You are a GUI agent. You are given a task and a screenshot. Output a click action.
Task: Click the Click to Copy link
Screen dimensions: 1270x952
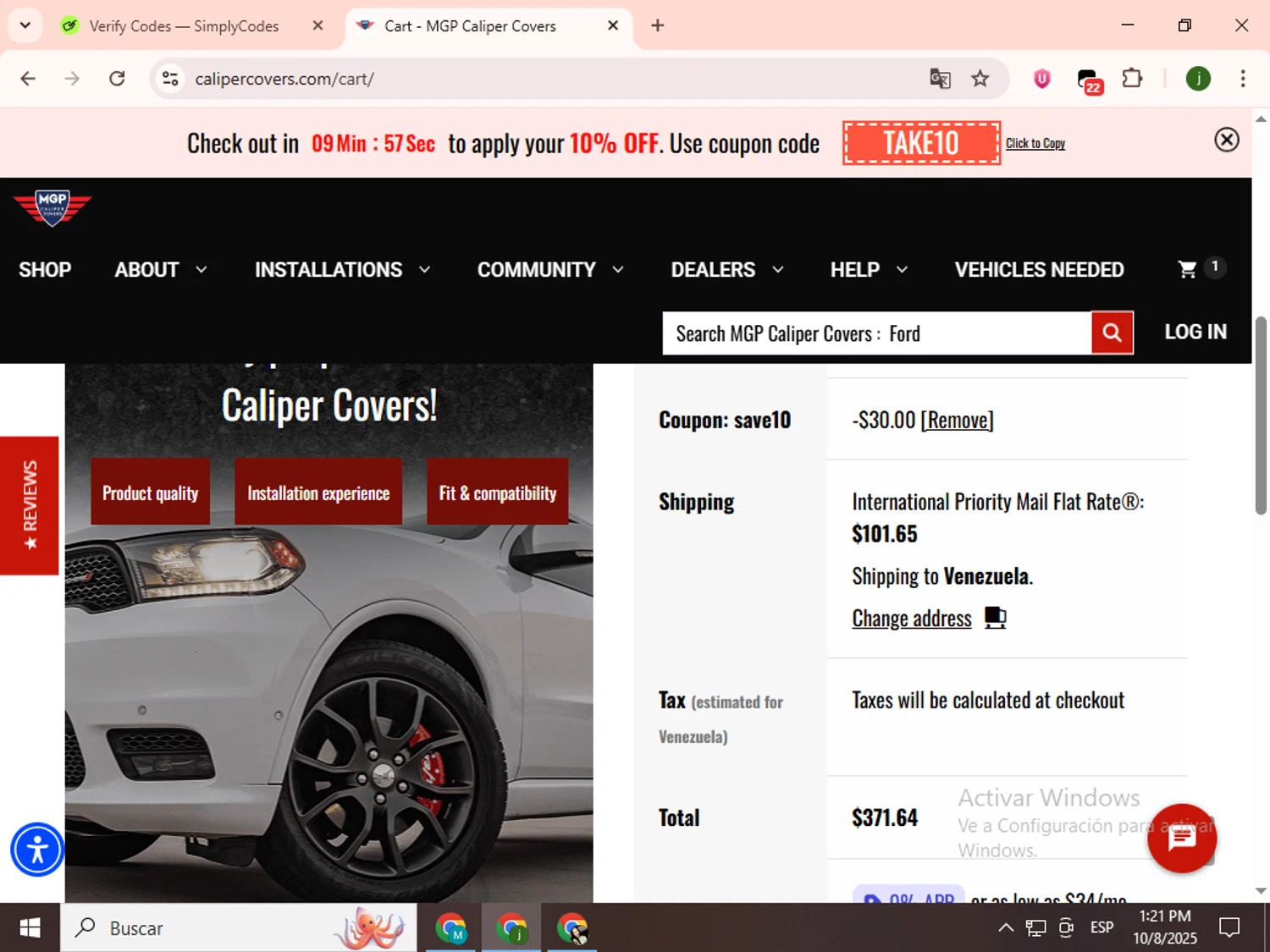pos(1035,143)
